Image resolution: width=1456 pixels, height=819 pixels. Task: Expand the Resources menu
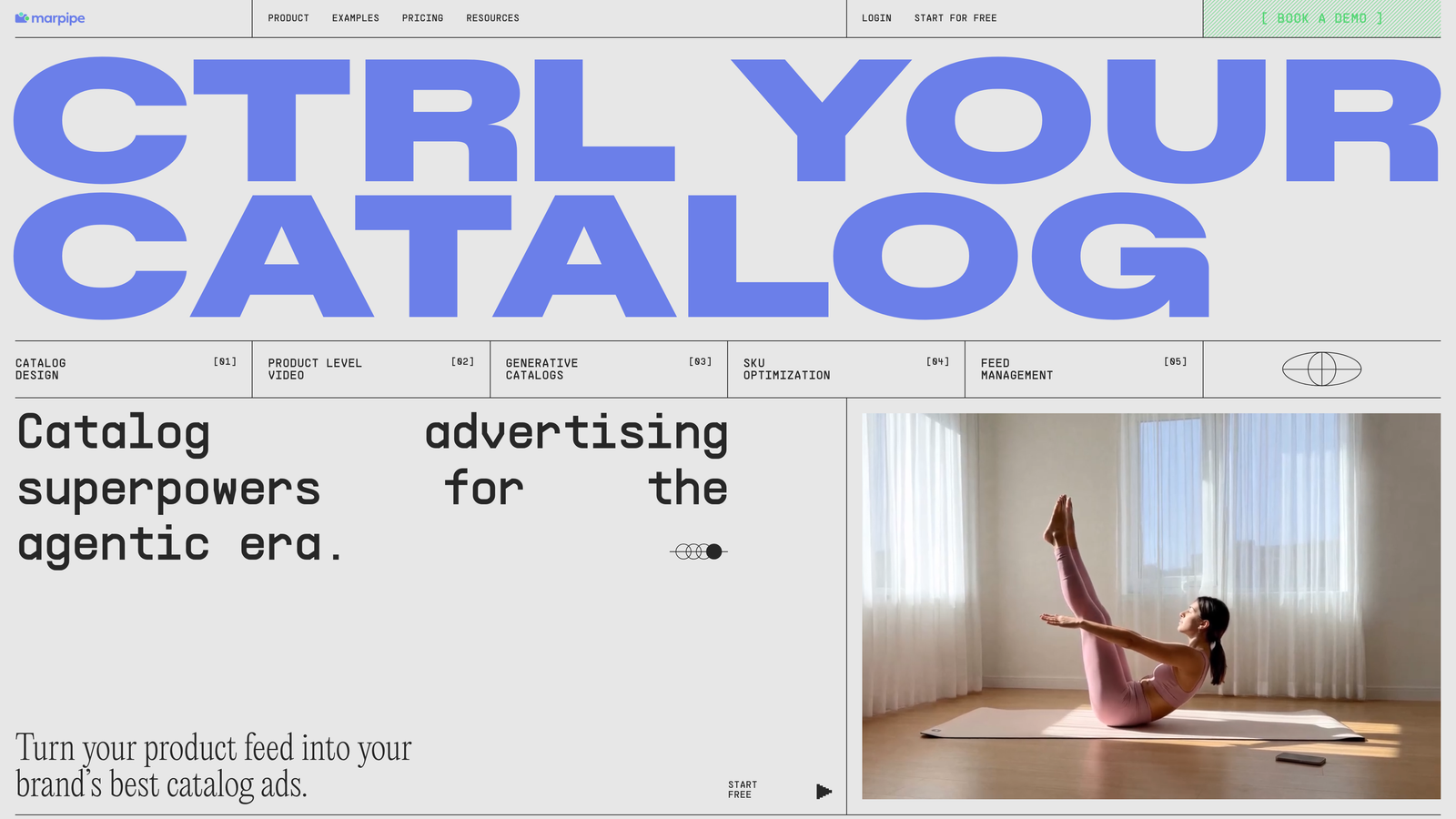(x=492, y=18)
